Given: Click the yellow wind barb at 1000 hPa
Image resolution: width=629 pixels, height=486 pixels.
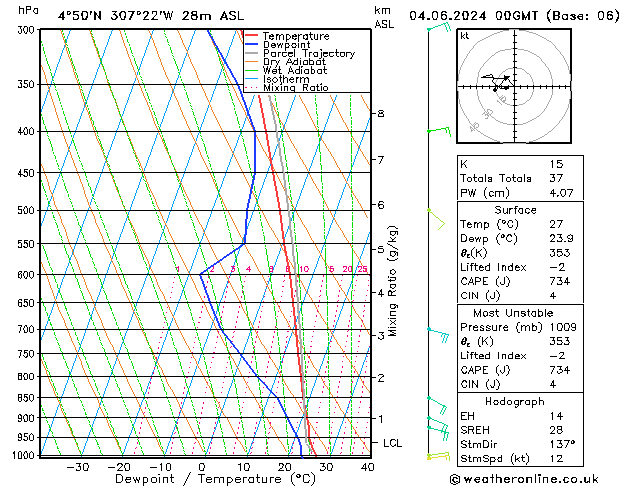Looking at the screenshot, I should coord(438,455).
